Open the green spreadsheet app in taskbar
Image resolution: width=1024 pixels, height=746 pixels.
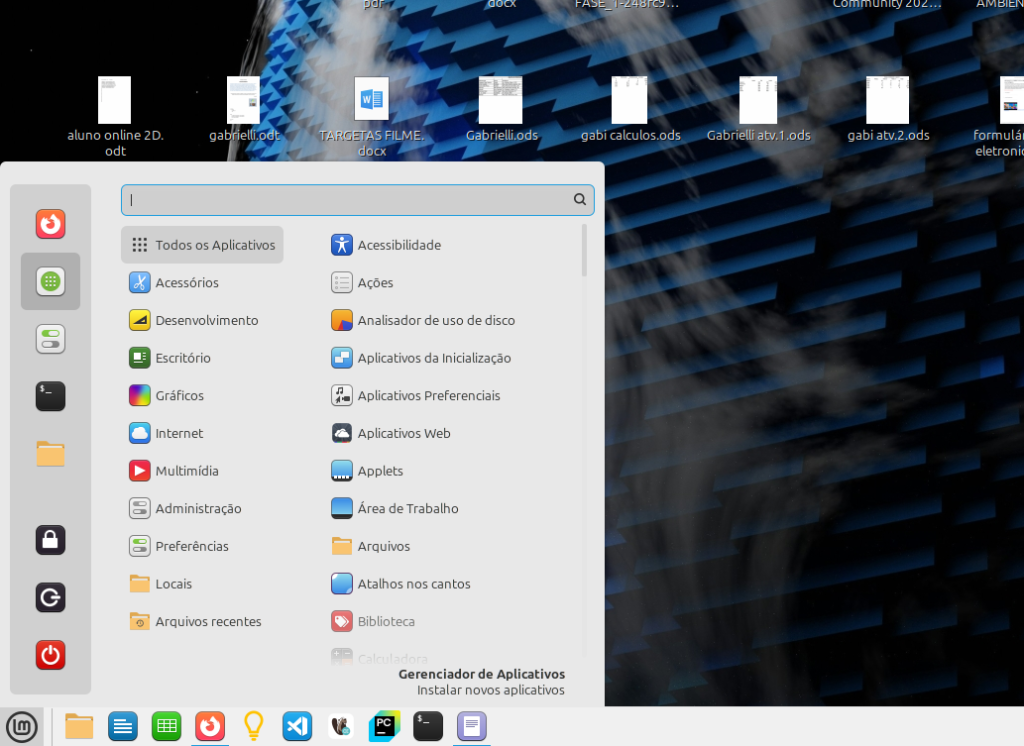tap(166, 726)
